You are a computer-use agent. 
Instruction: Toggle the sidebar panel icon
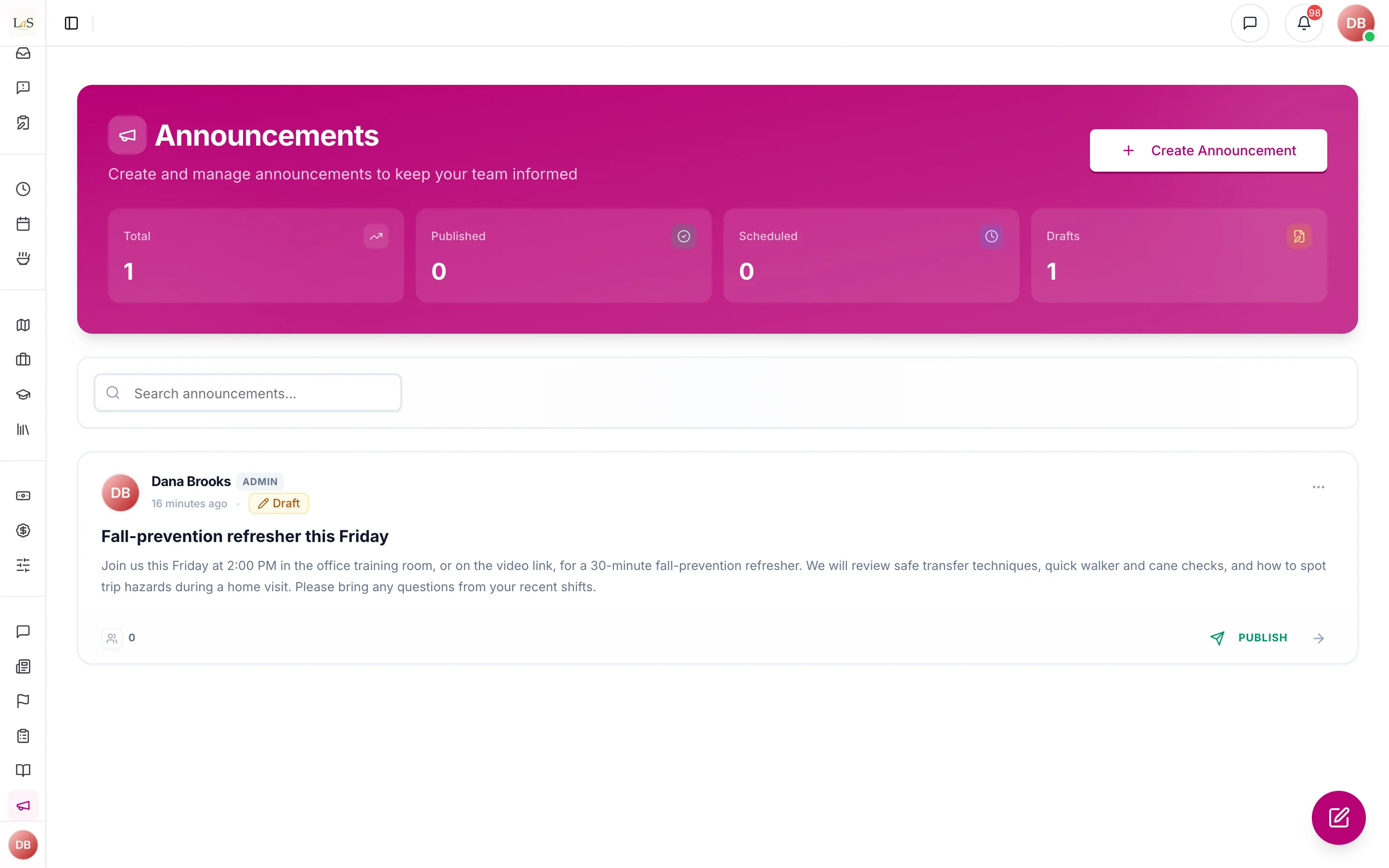71,23
